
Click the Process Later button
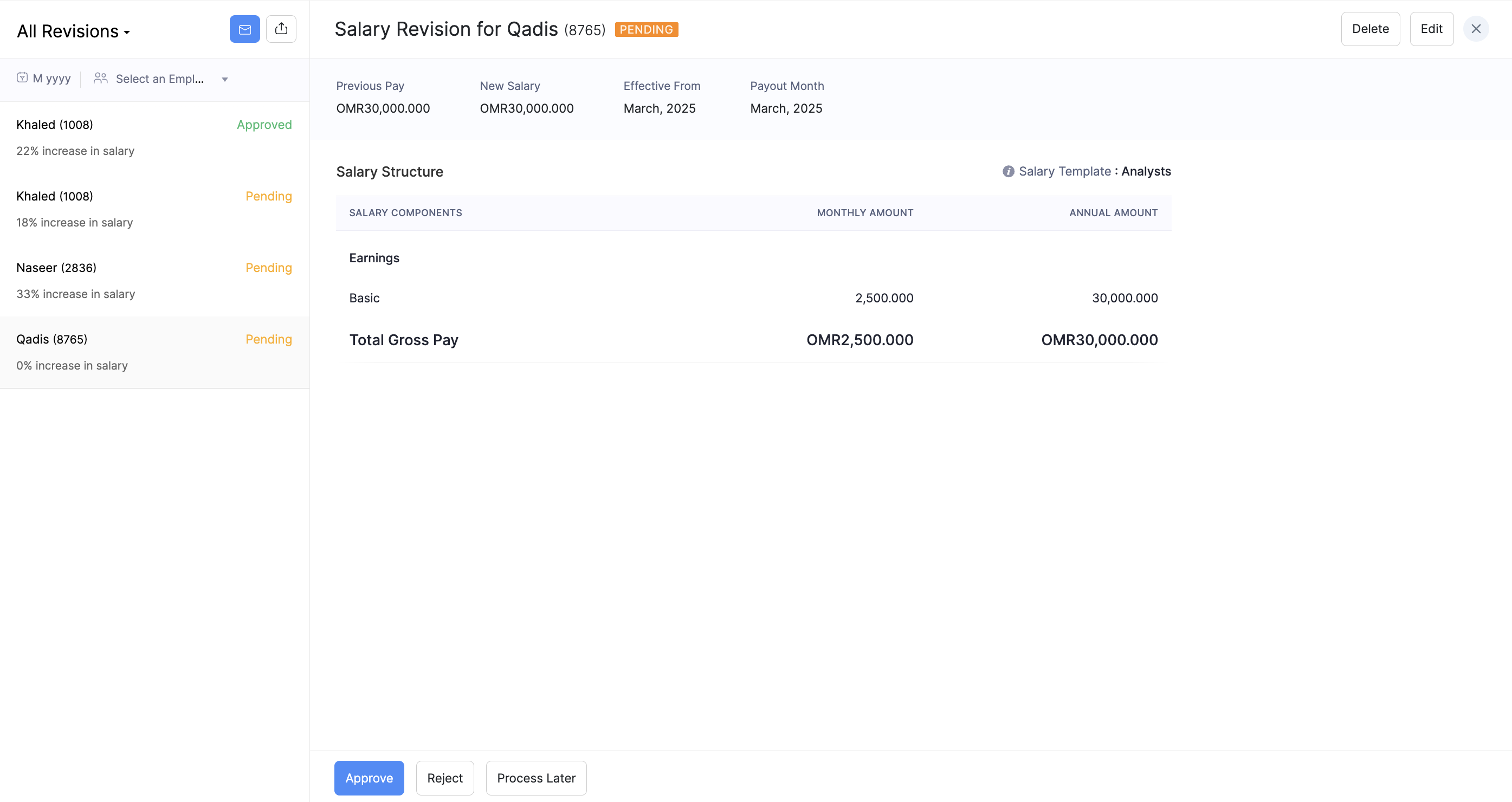tap(535, 778)
